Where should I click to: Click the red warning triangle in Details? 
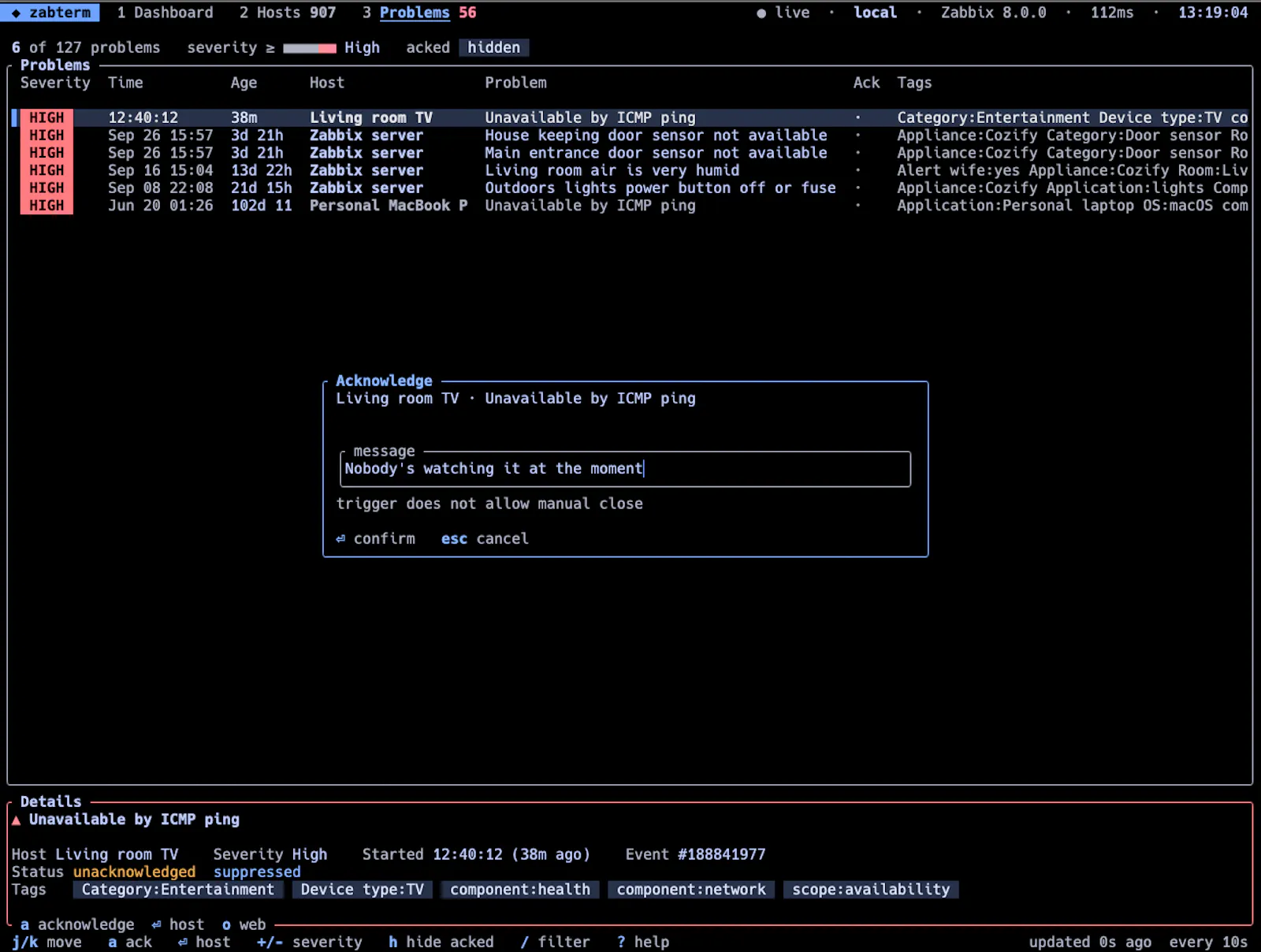pos(17,820)
